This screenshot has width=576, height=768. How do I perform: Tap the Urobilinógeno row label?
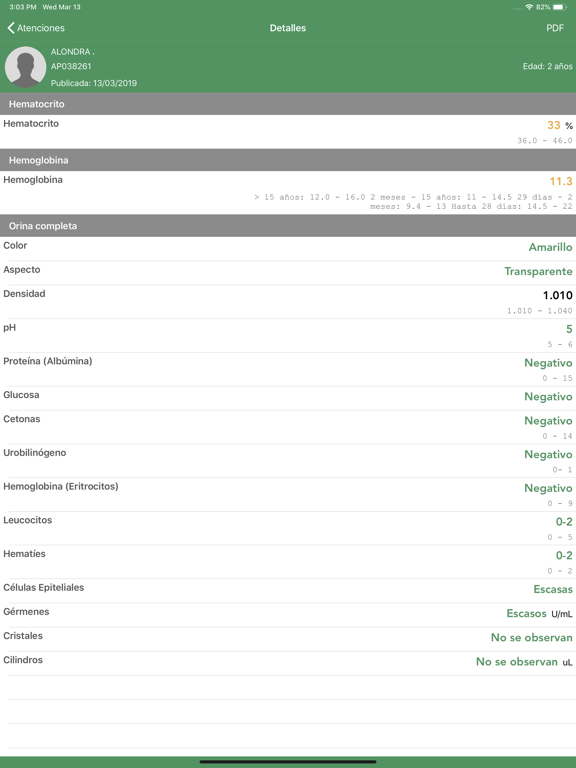(34, 453)
